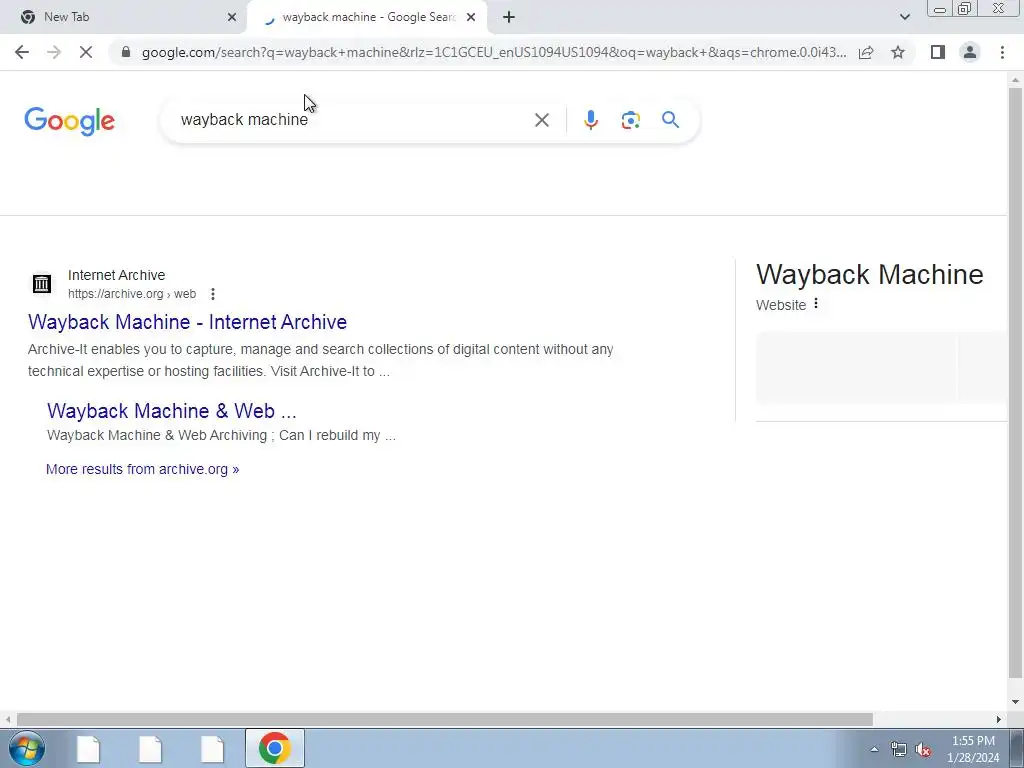Clear the search box with the X
This screenshot has width=1024, height=768.
[x=541, y=120]
